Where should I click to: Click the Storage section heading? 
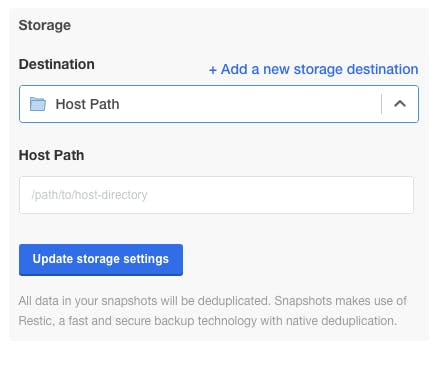tap(45, 25)
